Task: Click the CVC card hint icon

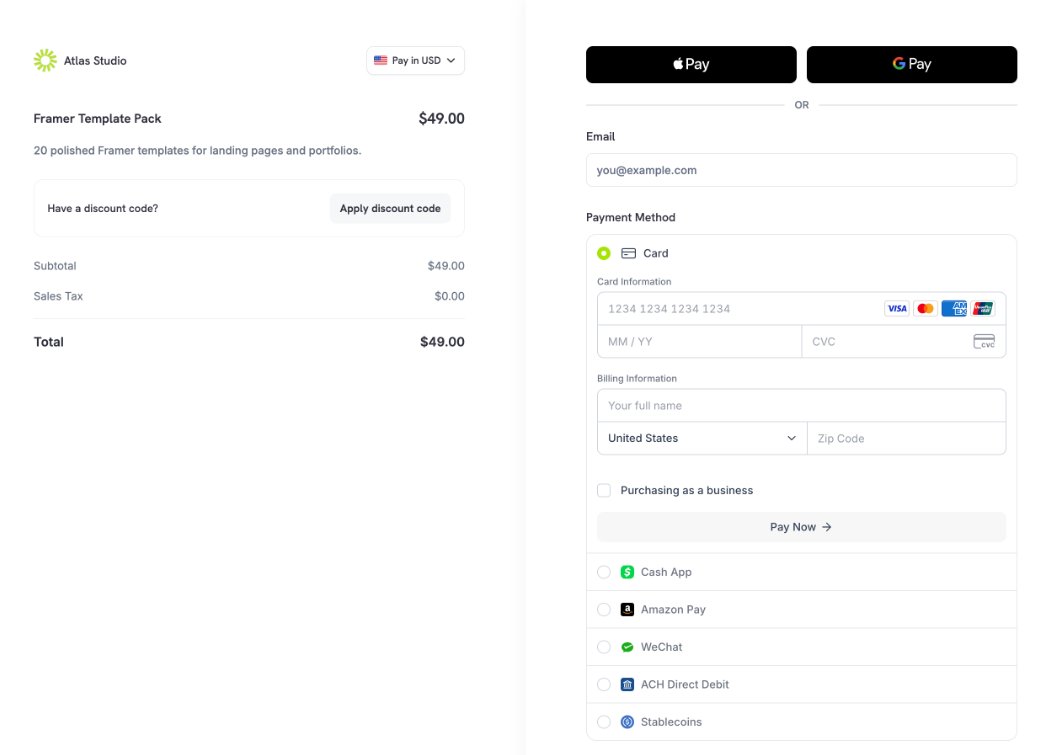Action: pos(984,341)
